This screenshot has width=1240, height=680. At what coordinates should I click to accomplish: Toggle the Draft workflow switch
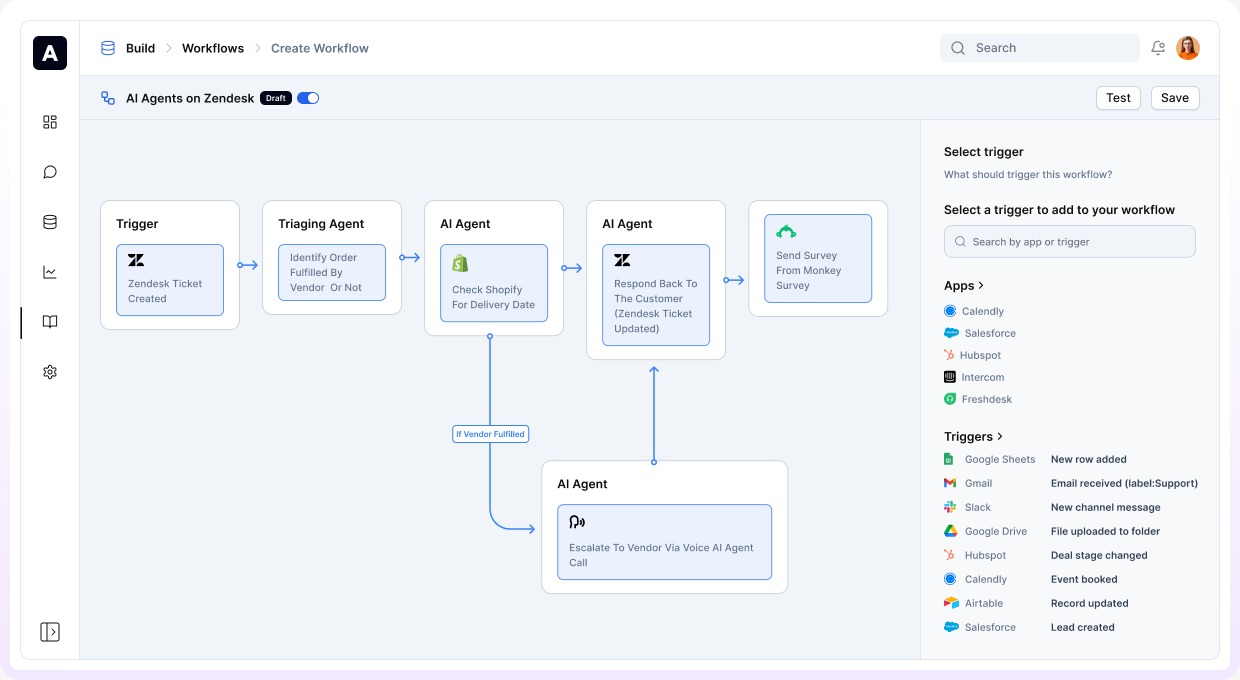pyautogui.click(x=308, y=98)
